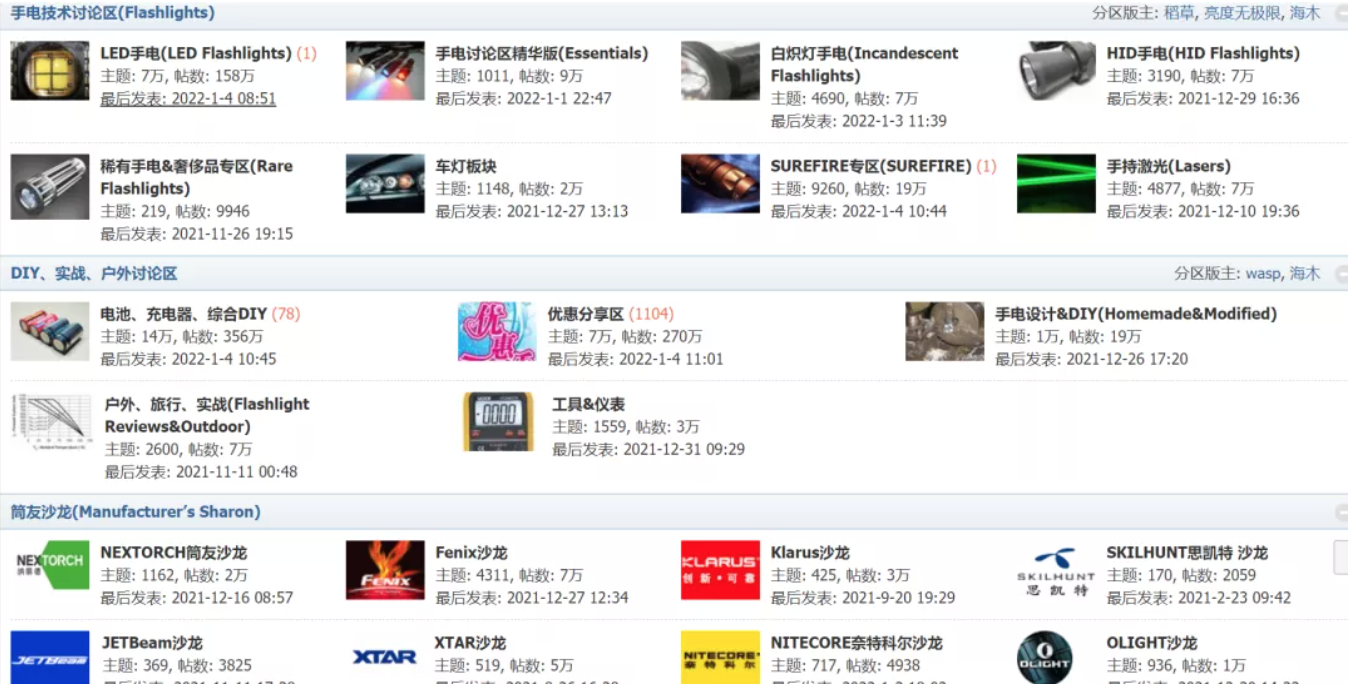The height and width of the screenshot is (688, 1356).
Task: Select the 手电设计&DIY forum icon
Action: tap(944, 332)
